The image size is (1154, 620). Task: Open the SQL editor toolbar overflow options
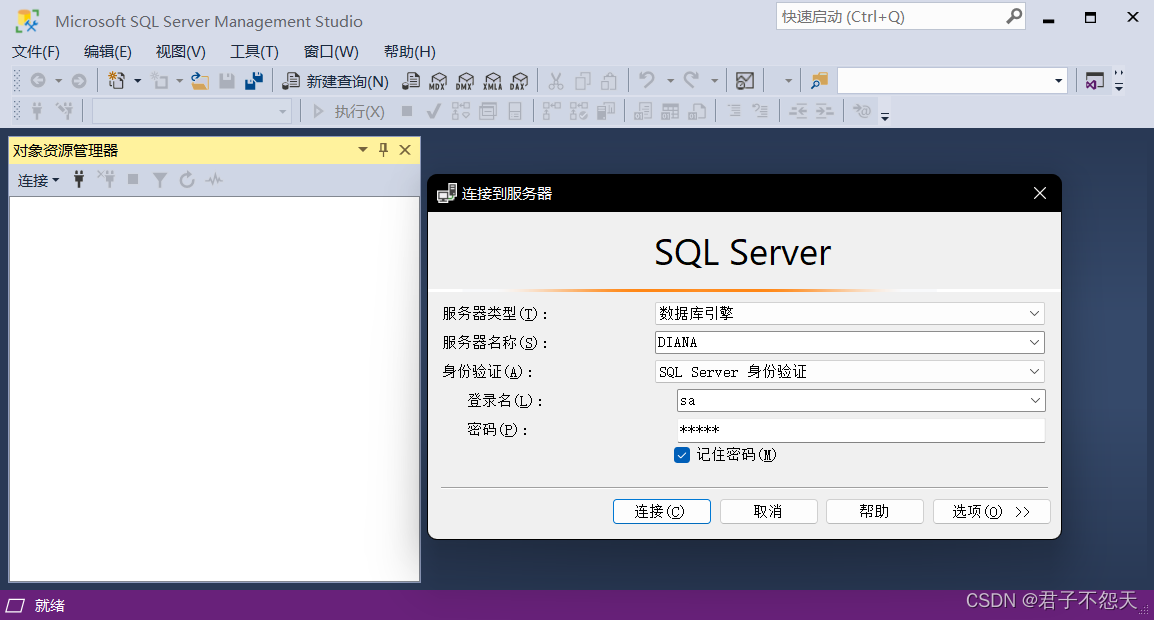(885, 116)
